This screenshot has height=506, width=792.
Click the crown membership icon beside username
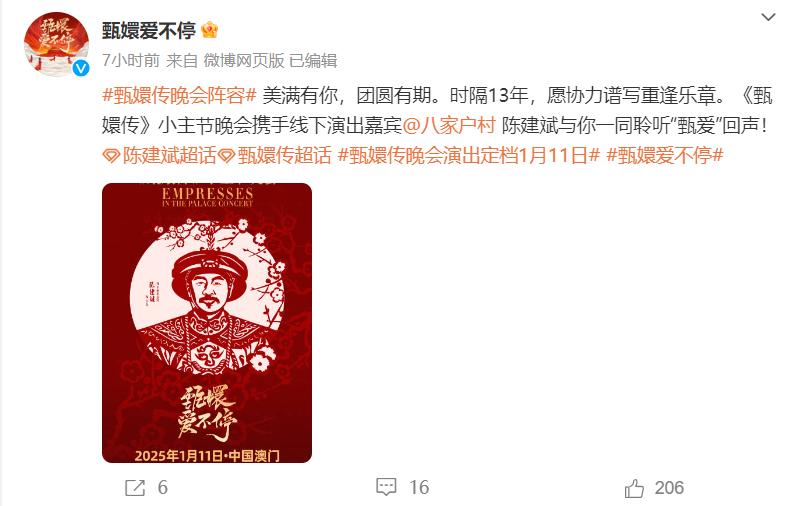[x=210, y=31]
